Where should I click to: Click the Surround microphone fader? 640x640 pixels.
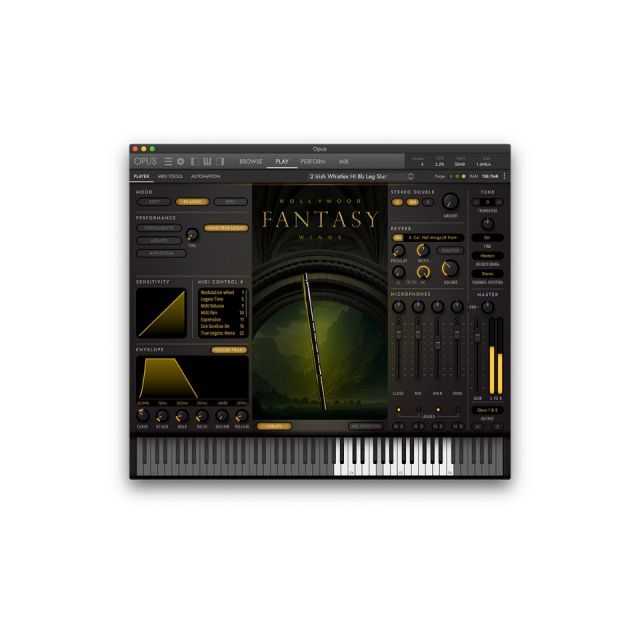coord(457,334)
